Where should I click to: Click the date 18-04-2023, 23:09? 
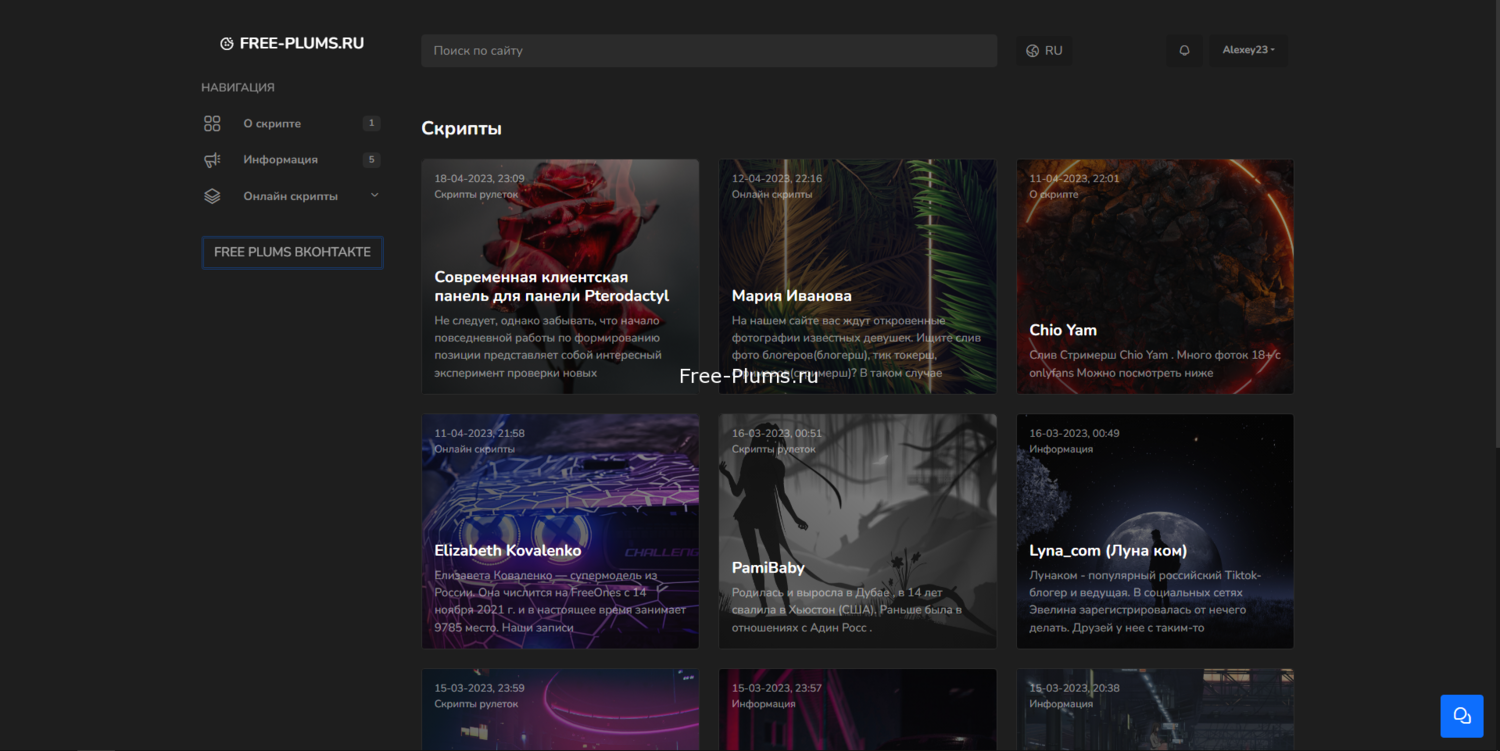pos(479,179)
